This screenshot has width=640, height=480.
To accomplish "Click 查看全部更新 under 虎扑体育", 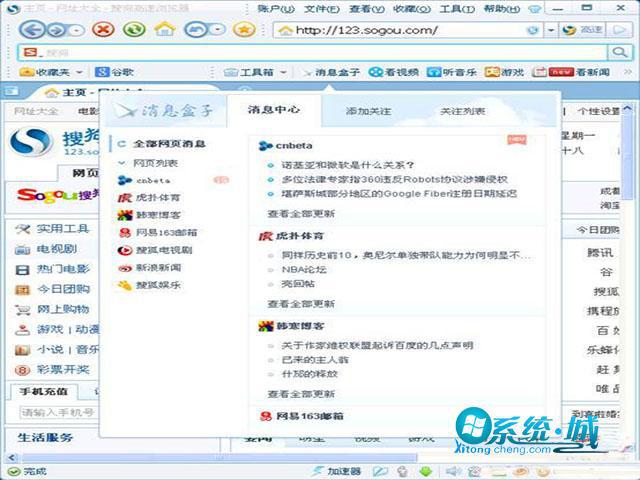I will [301, 304].
